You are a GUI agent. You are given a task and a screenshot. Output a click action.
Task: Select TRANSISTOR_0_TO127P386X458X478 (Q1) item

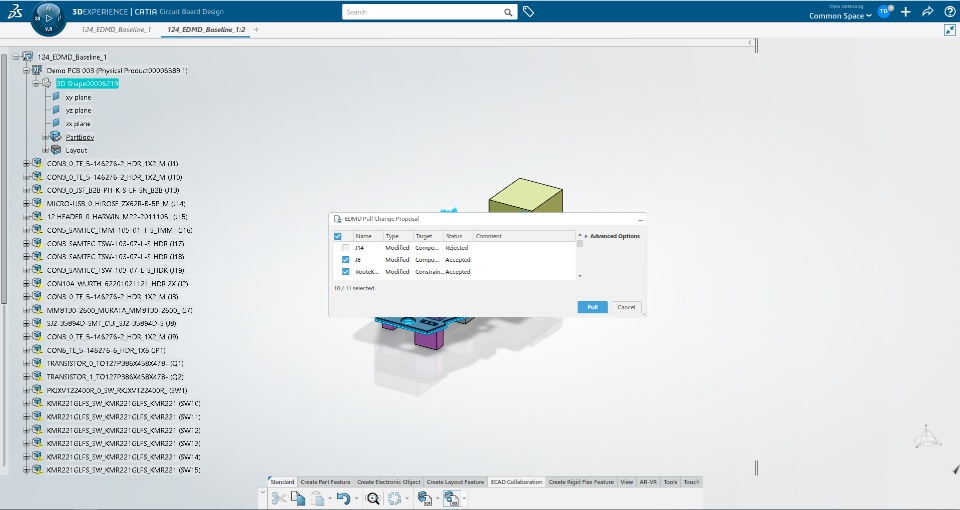click(x=114, y=363)
